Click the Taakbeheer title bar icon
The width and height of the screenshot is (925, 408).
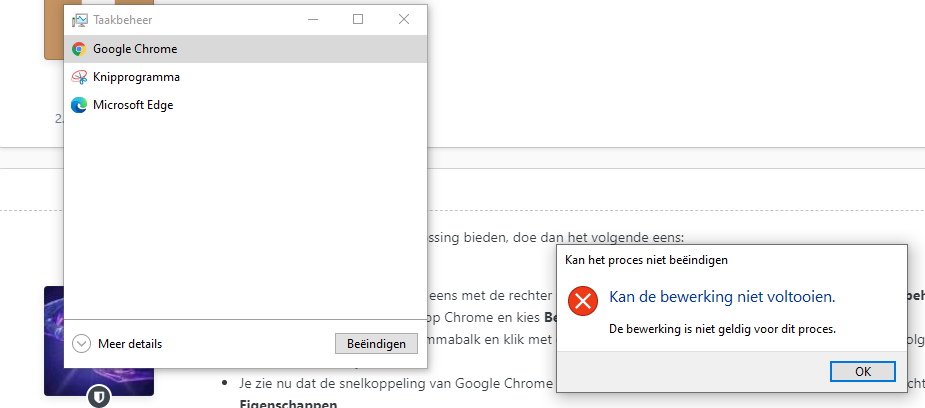click(79, 20)
